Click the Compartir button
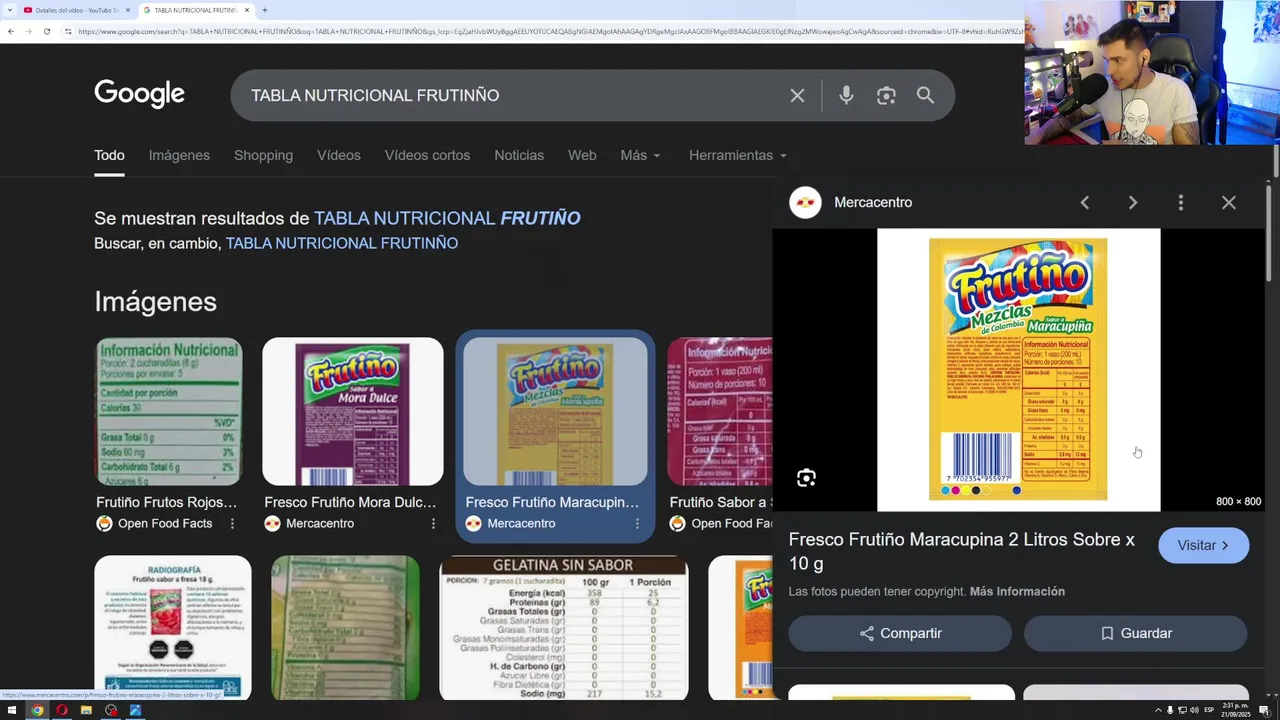1280x720 pixels. [x=900, y=633]
